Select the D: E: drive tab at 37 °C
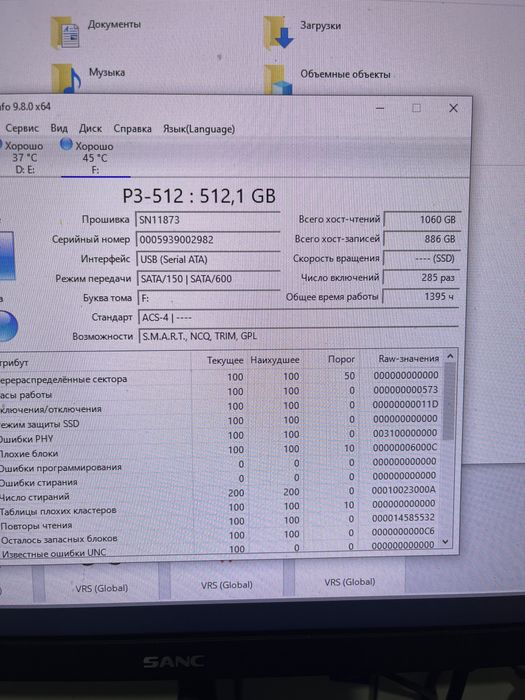Viewport: 525px width, 700px height. (23, 158)
